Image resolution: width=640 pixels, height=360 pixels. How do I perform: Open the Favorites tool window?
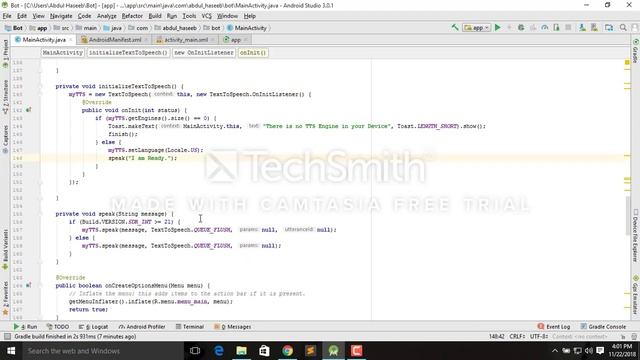[x=5, y=298]
